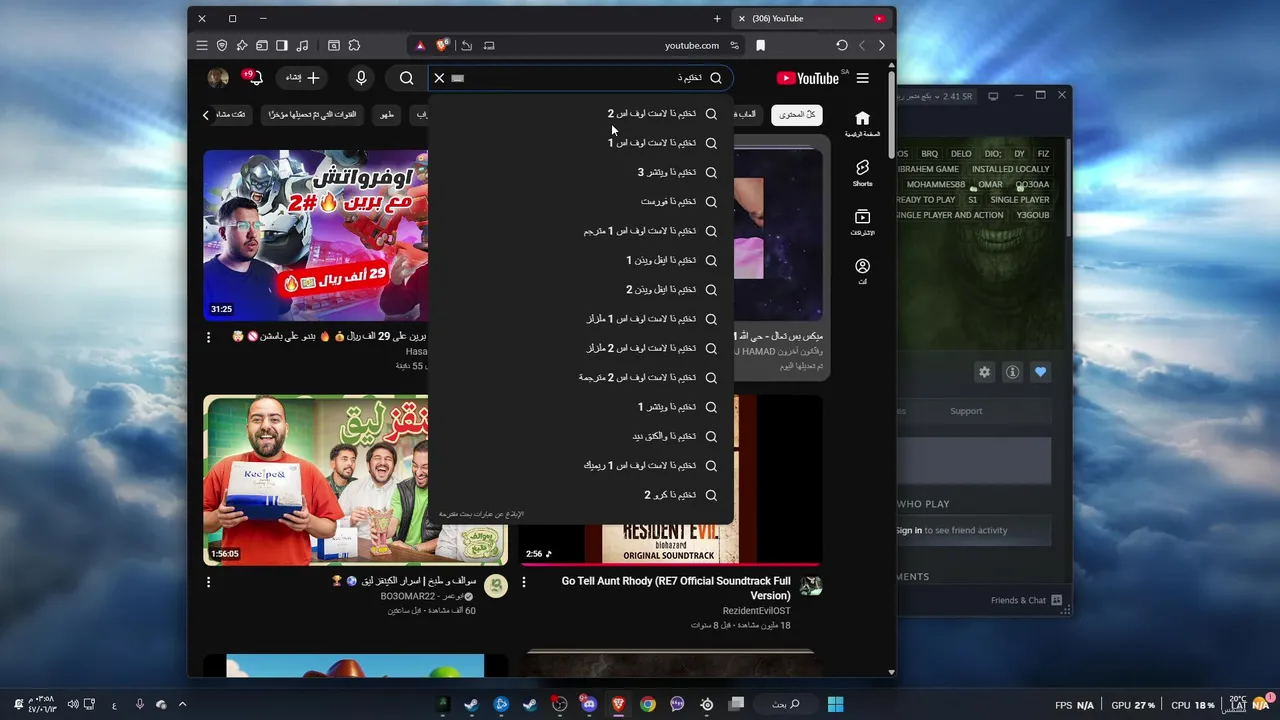Click the report search predictions link
This screenshot has width=1280, height=720.
click(x=481, y=514)
